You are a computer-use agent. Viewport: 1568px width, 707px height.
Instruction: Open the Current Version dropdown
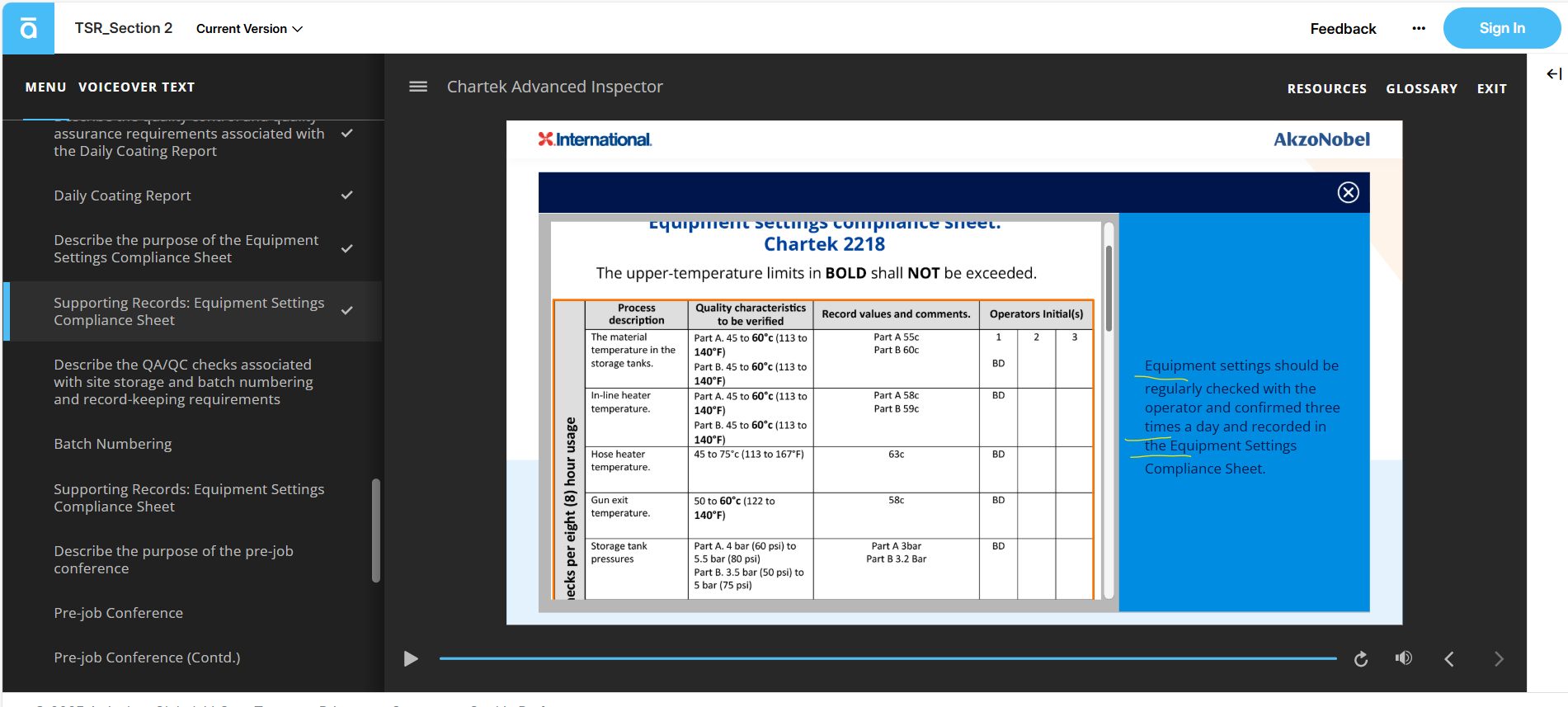249,29
